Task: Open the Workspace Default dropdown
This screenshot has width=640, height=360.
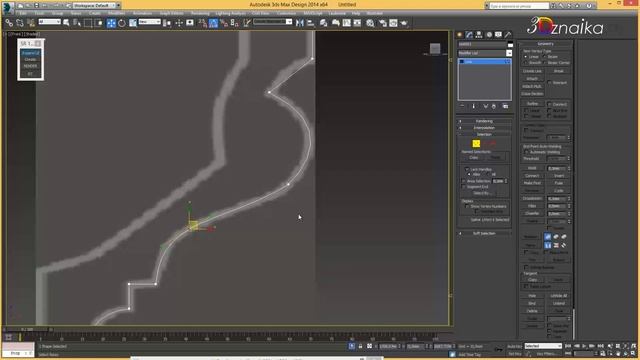Action: [x=96, y=5]
